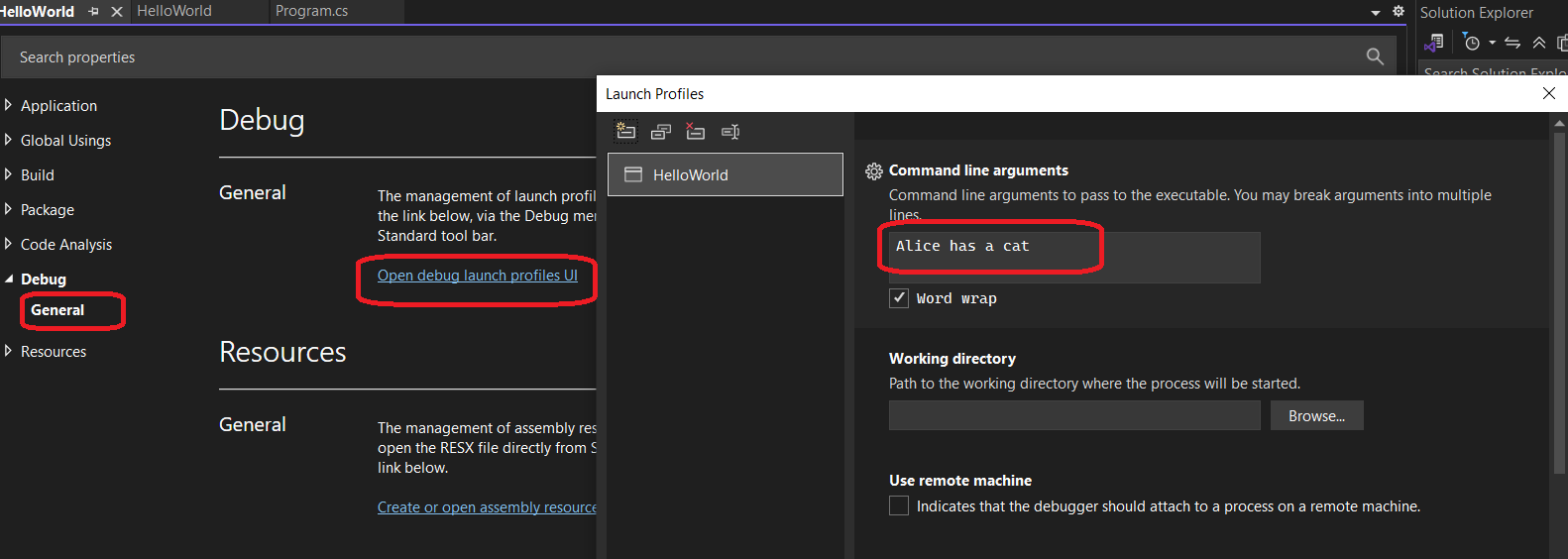Click Open debug launch profiles UI link
The height and width of the screenshot is (559, 1568).
pos(477,276)
